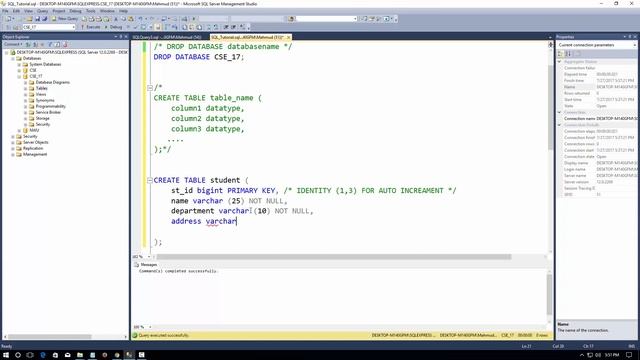
Task: Open the editor zoom percentage dropdown
Action: point(149,257)
